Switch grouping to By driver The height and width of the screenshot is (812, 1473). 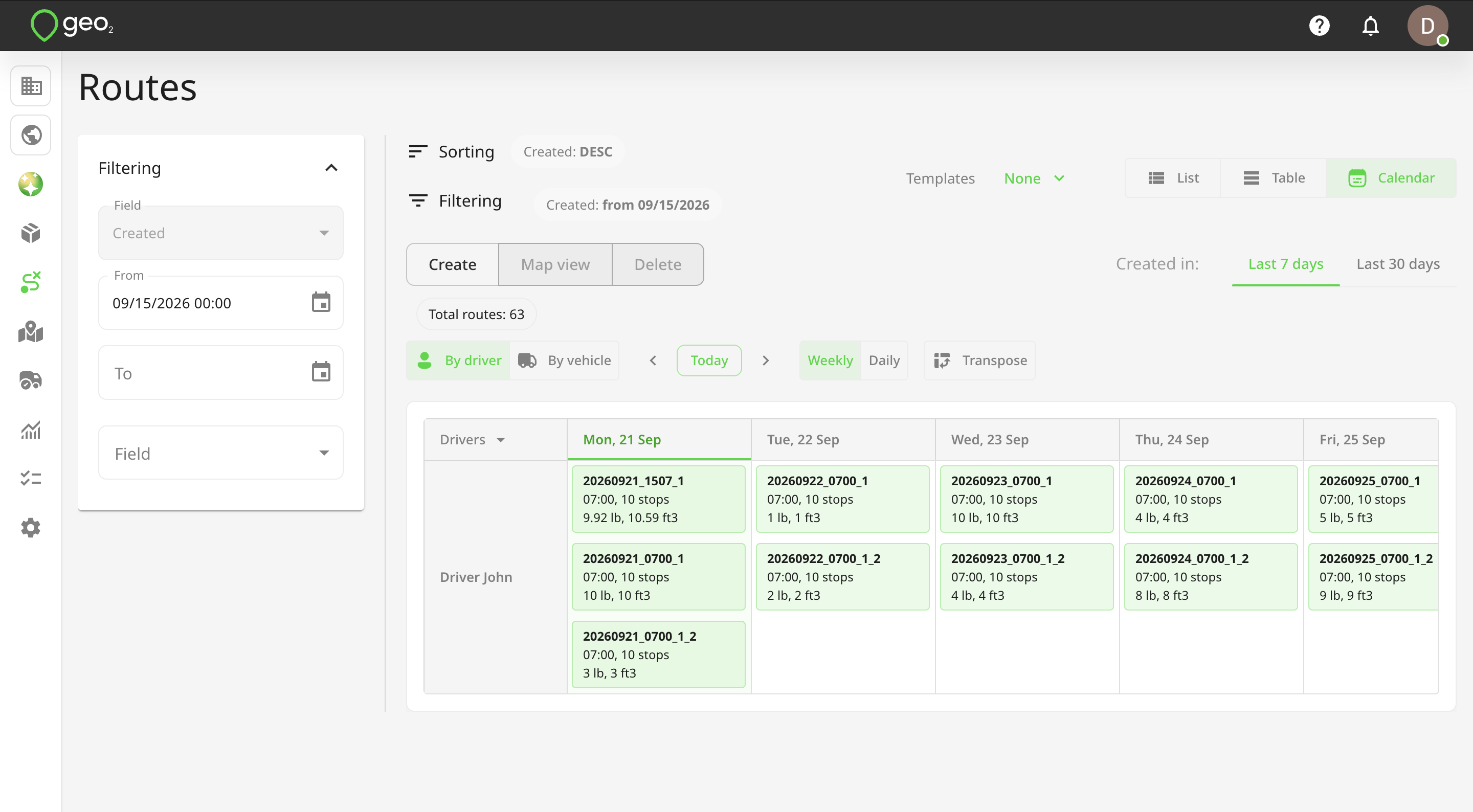click(459, 360)
